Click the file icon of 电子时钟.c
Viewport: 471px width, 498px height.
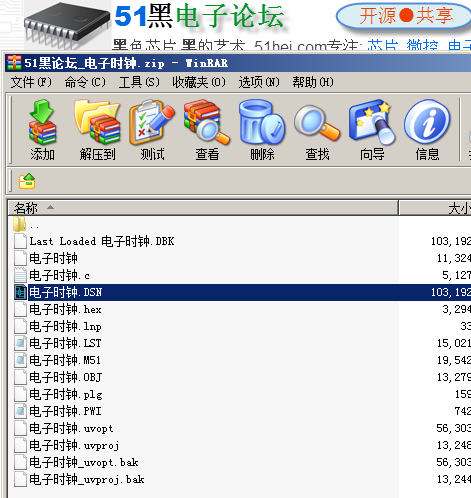coord(20,275)
